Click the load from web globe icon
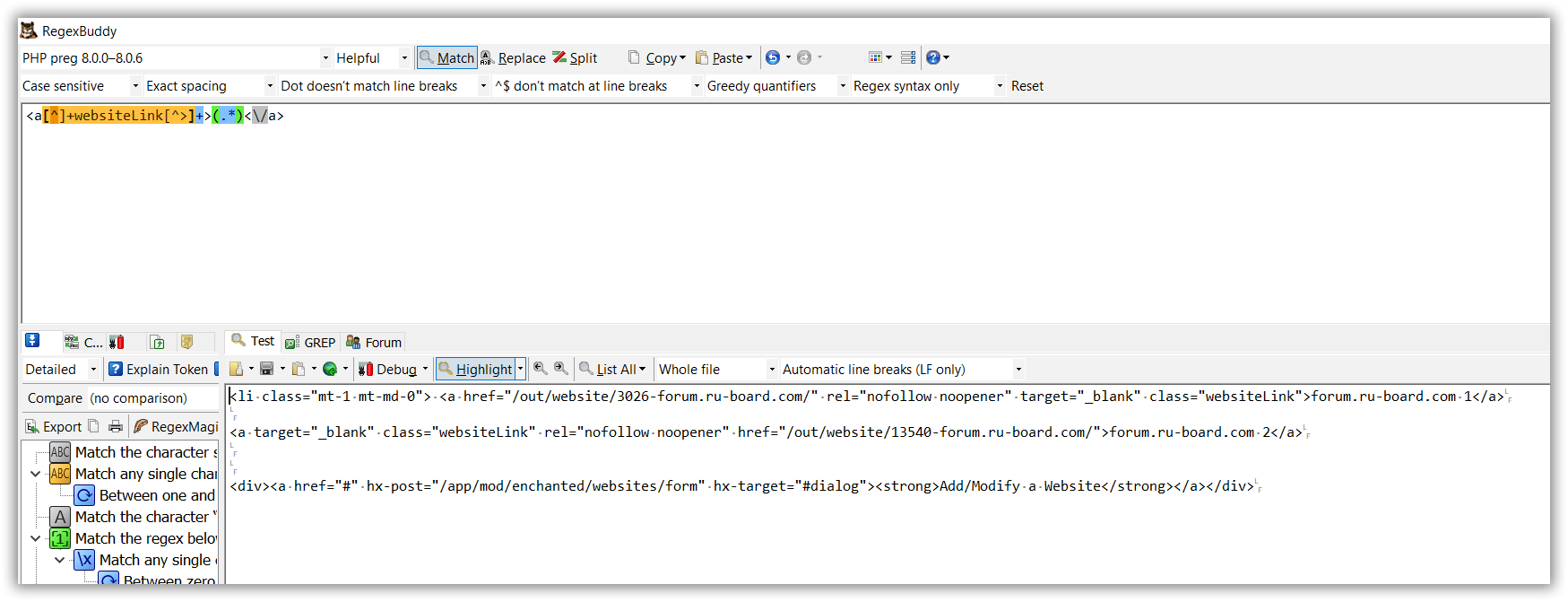 pyautogui.click(x=330, y=369)
